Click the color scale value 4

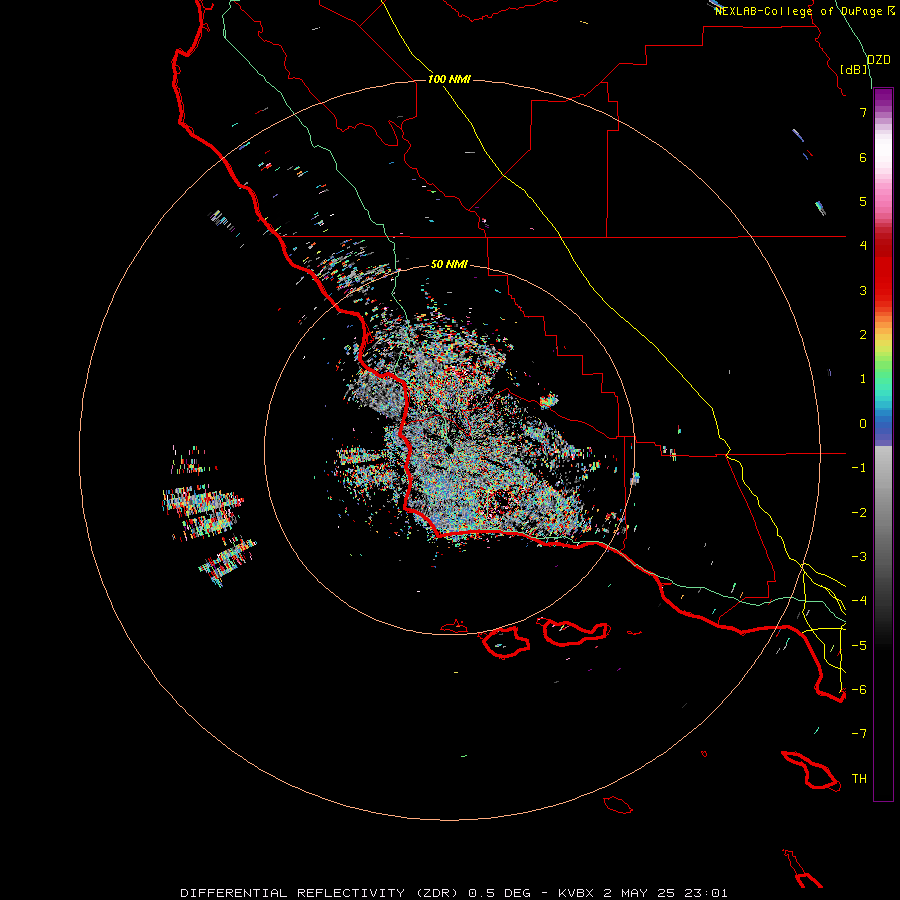click(x=863, y=246)
